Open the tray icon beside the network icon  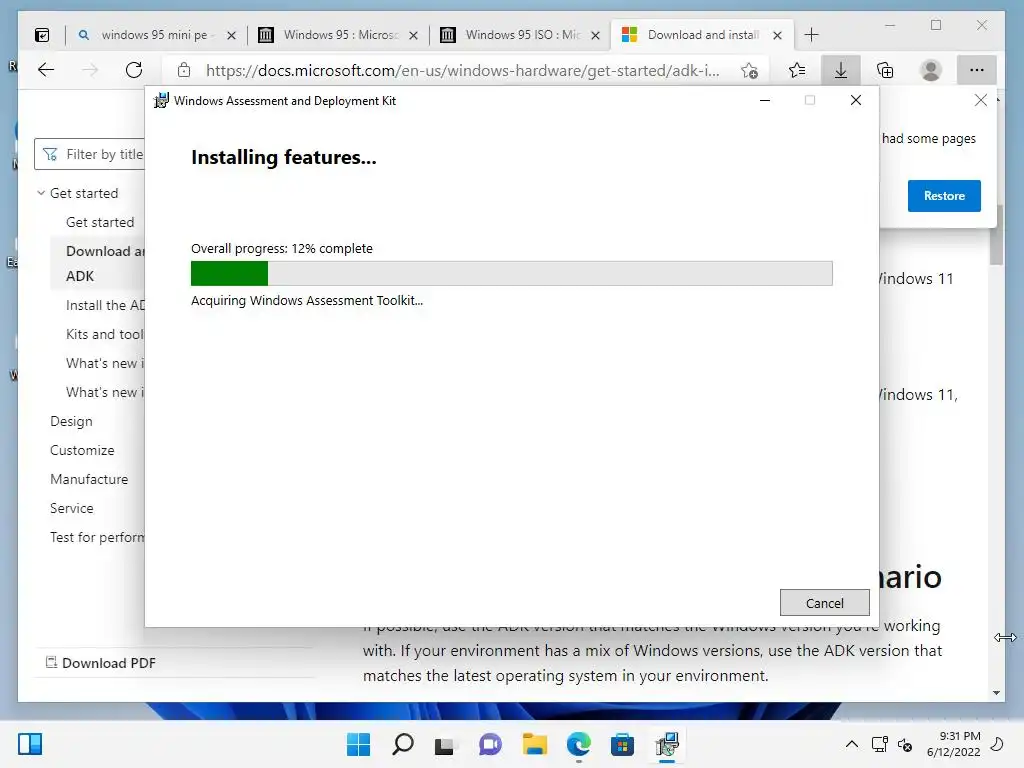click(905, 744)
